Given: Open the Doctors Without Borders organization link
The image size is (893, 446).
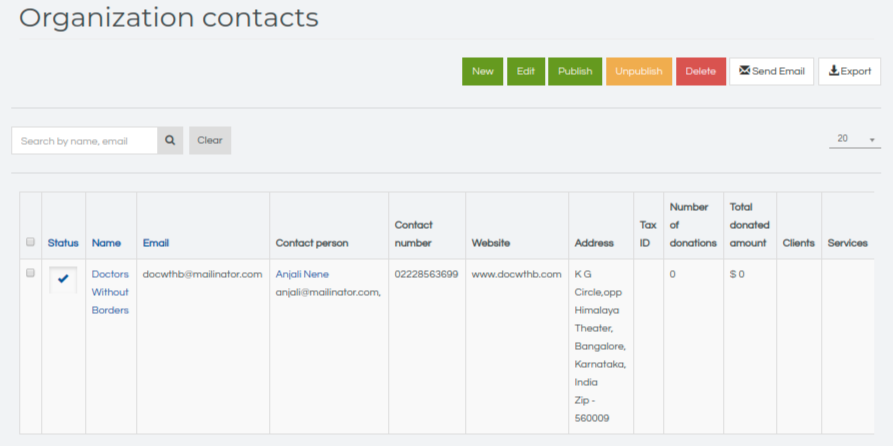Looking at the screenshot, I should point(110,292).
